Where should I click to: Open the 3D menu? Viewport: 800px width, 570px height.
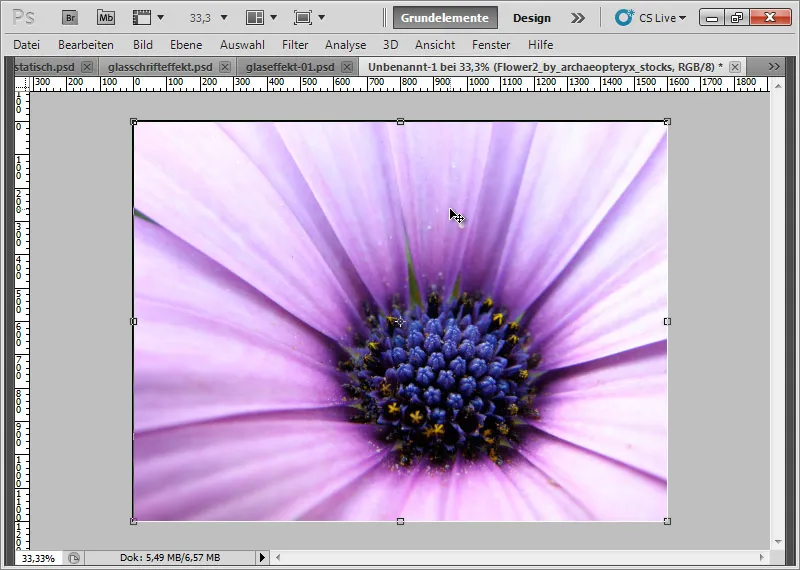390,45
